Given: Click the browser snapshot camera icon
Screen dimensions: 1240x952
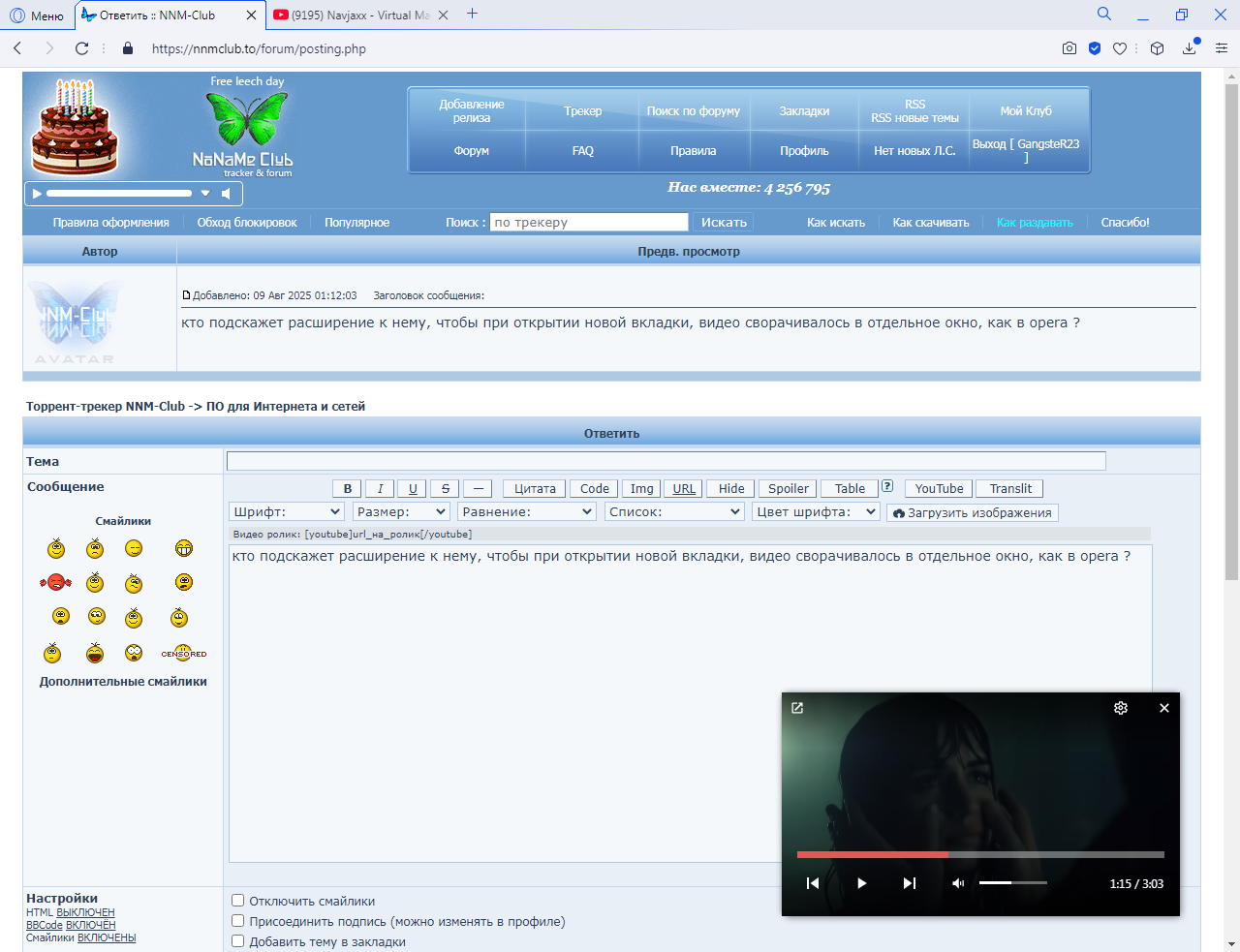Looking at the screenshot, I should (x=1069, y=48).
